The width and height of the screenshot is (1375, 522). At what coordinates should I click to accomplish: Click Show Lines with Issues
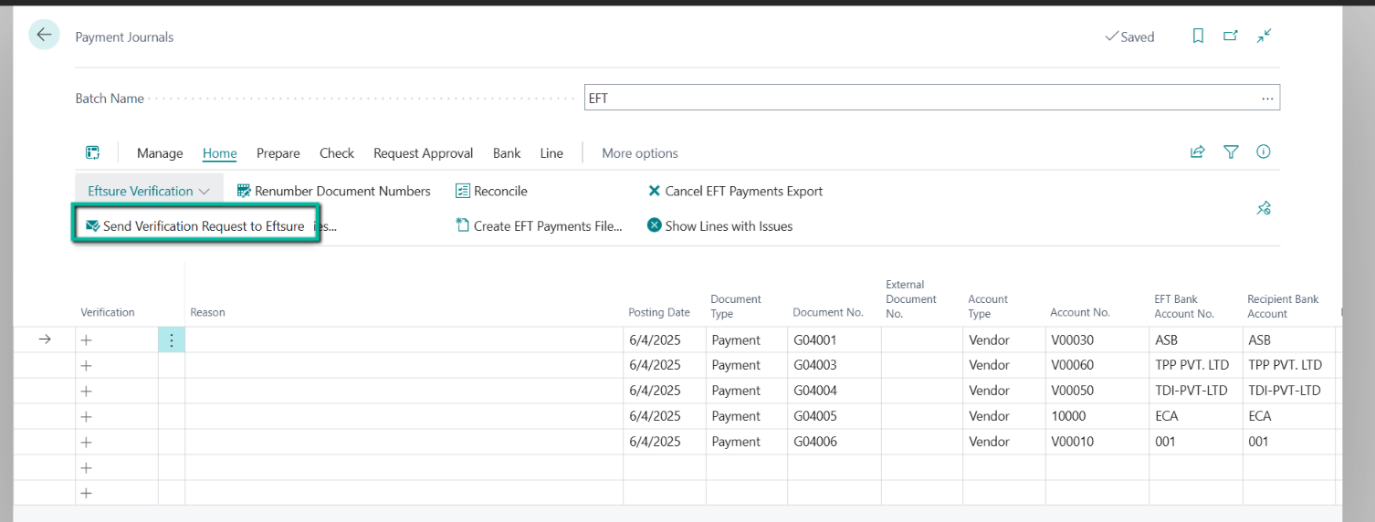click(x=720, y=226)
